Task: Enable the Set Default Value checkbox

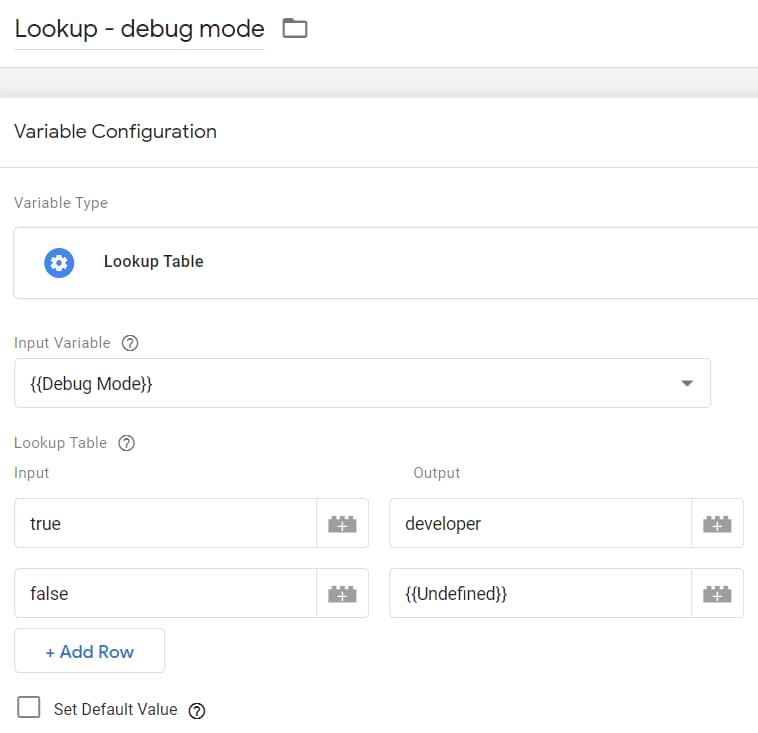Action: [x=29, y=708]
